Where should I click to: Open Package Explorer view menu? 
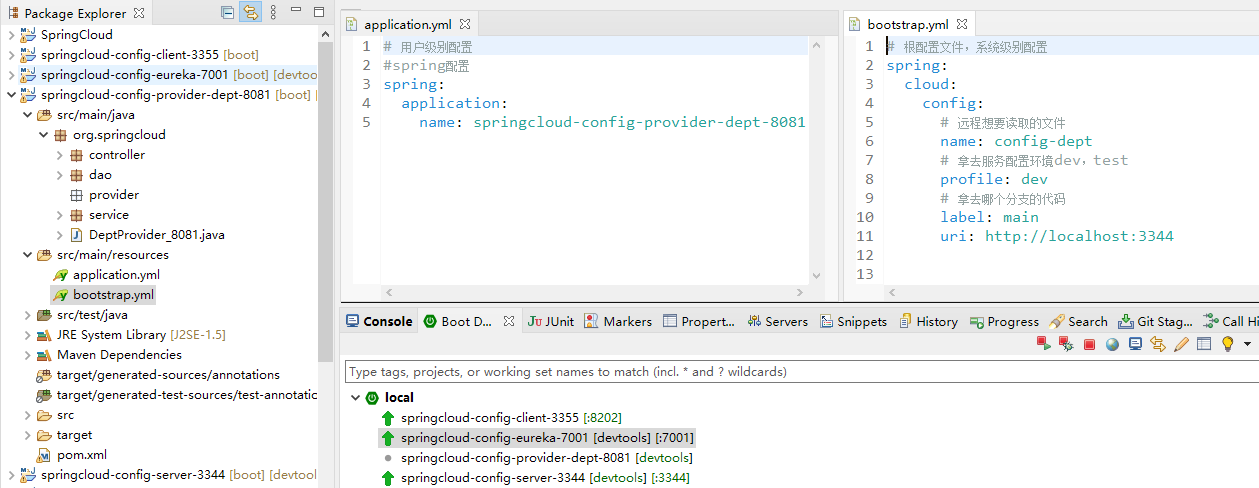click(x=273, y=13)
